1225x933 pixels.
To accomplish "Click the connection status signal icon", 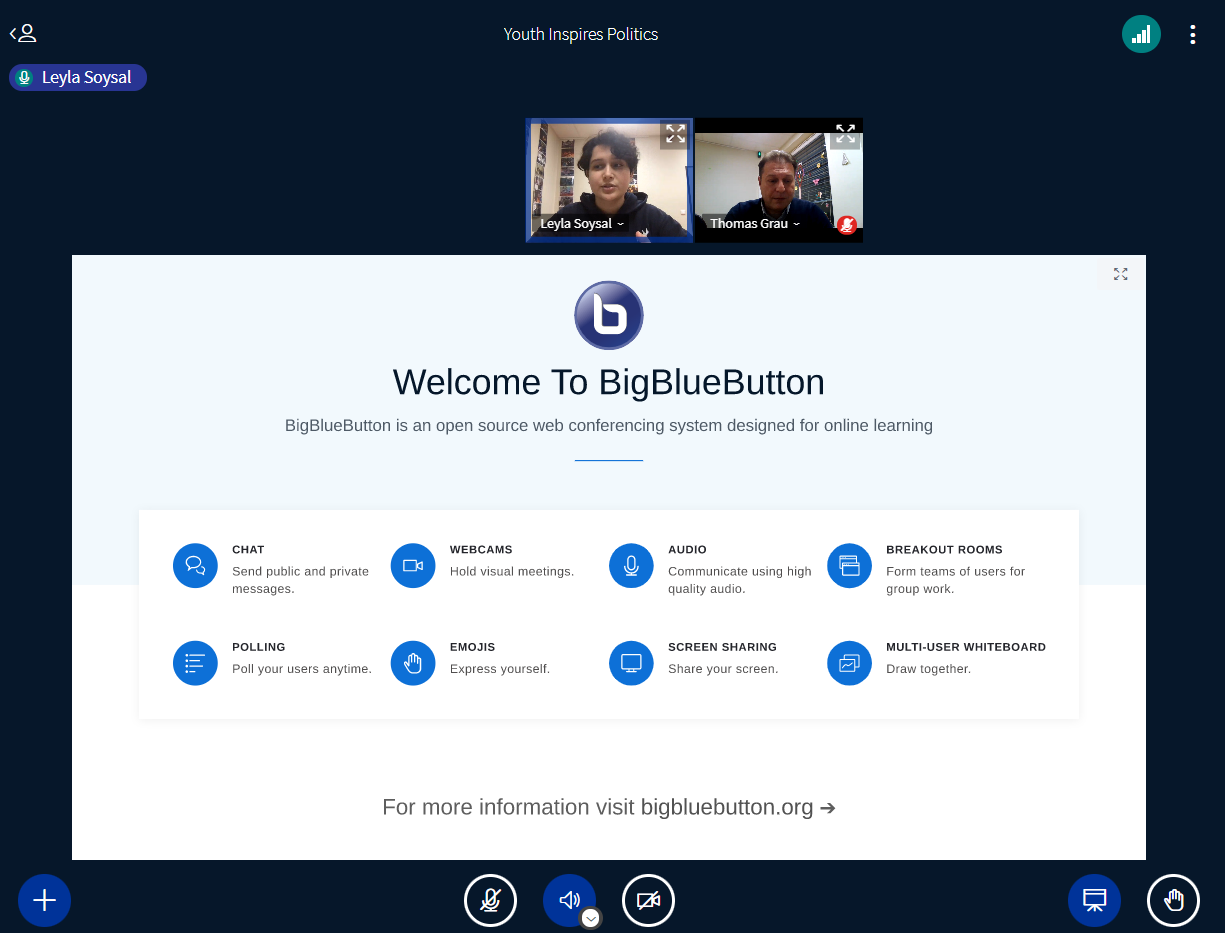I will pos(1141,34).
